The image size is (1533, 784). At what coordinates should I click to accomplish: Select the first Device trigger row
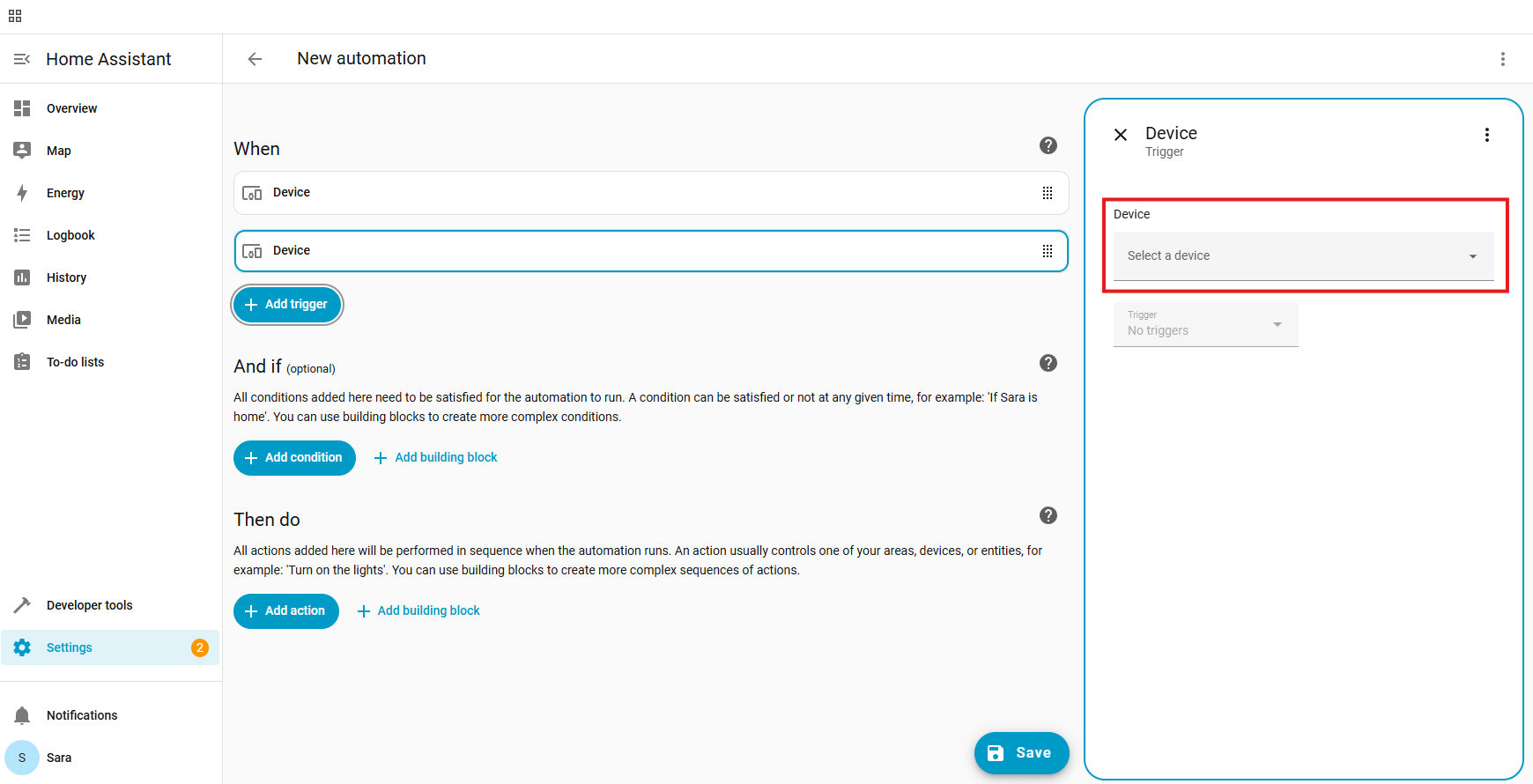click(651, 193)
